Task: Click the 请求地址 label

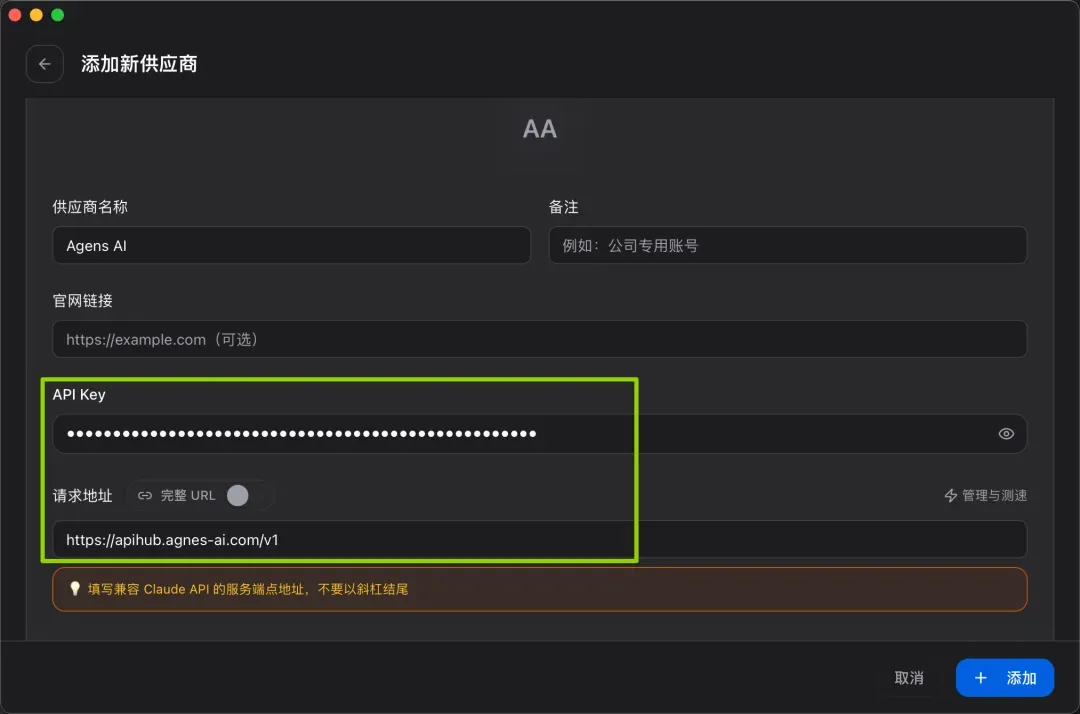Action: [x=83, y=496]
